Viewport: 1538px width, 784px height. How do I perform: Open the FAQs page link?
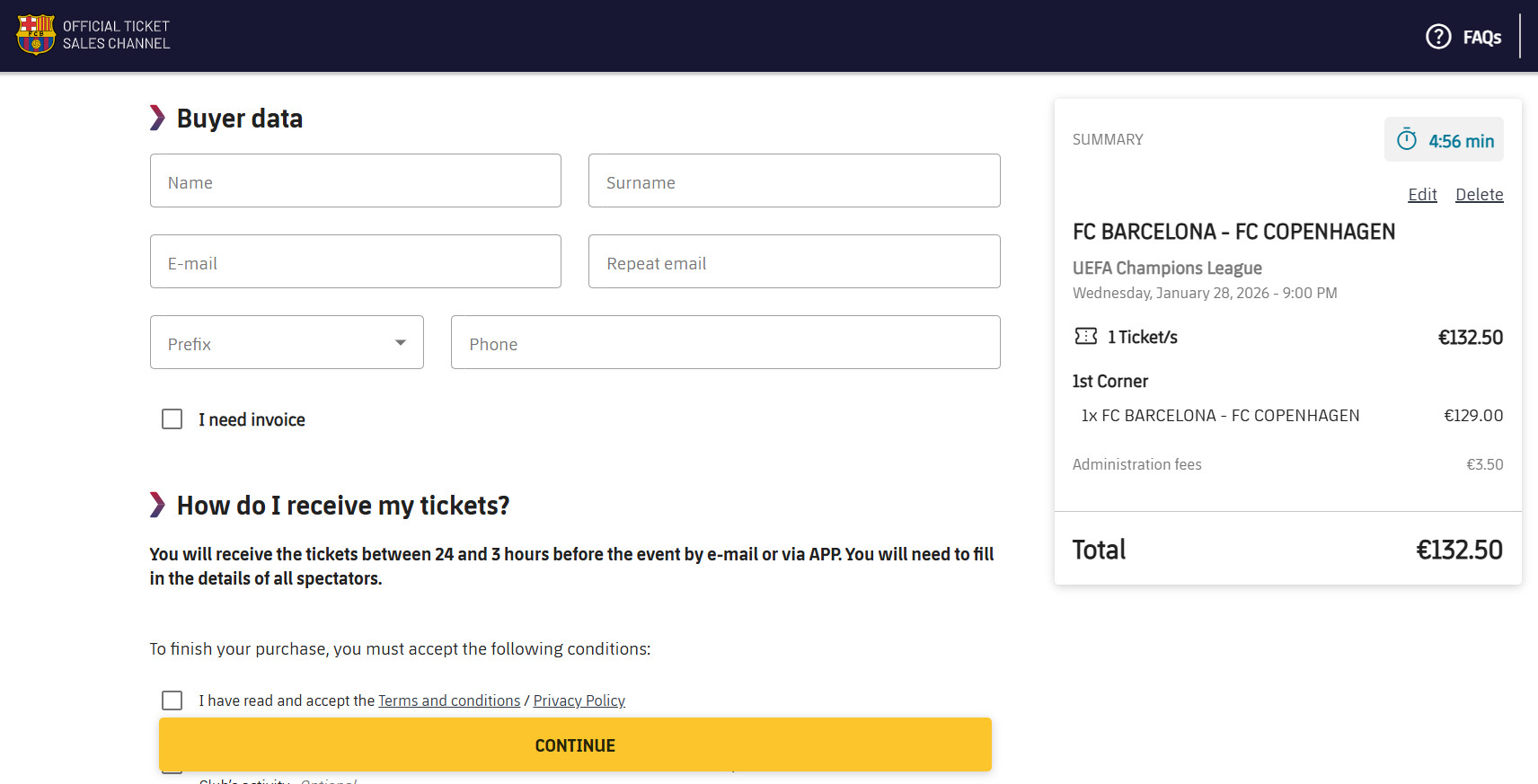point(1481,38)
